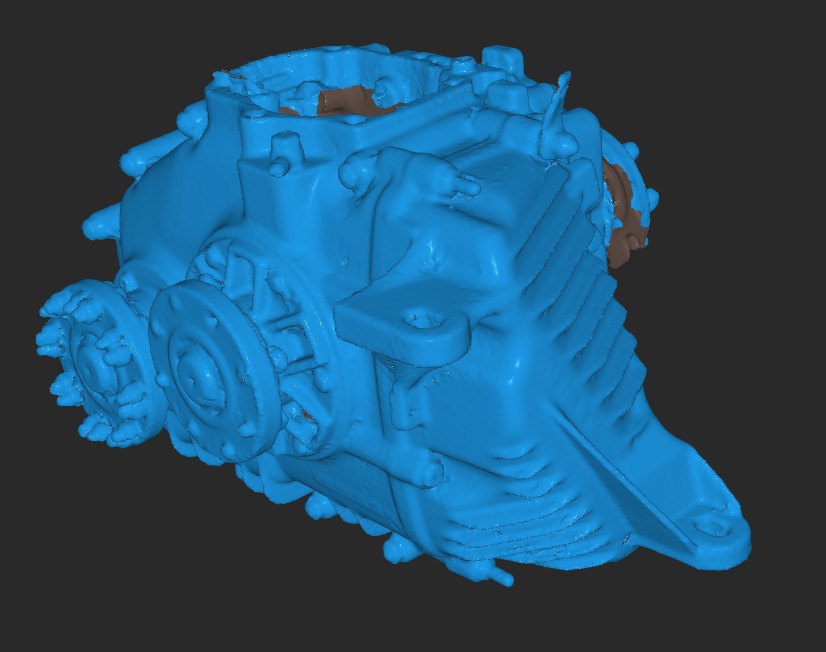Screen dimensions: 826x652
Task: Pick the bolt on the lower vertical seam
Action: pos(428,470)
